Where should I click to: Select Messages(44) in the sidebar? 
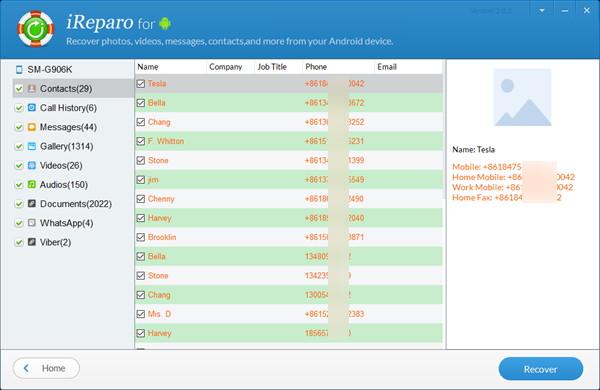68,127
